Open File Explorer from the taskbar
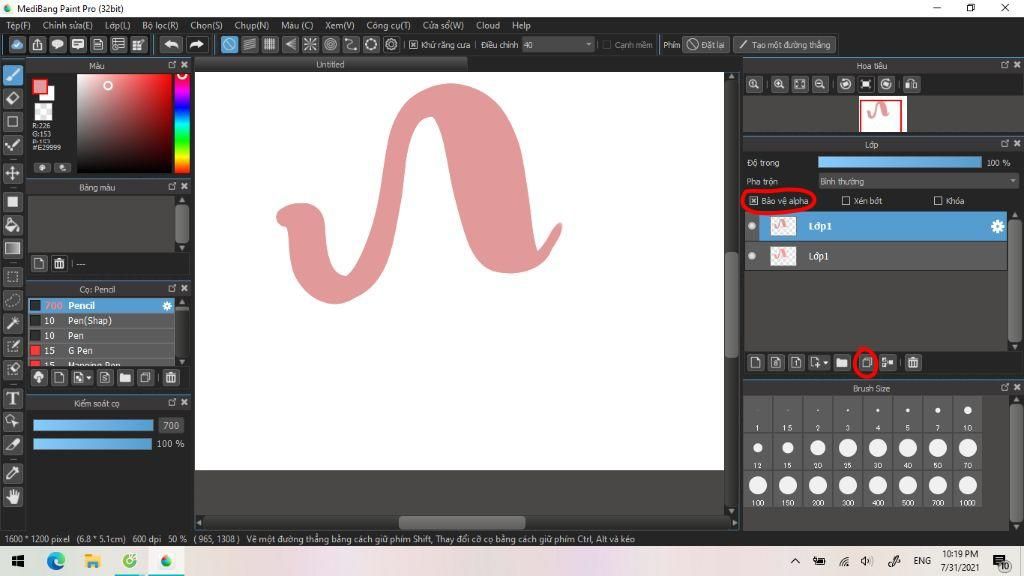This screenshot has width=1024, height=576. tap(92, 561)
